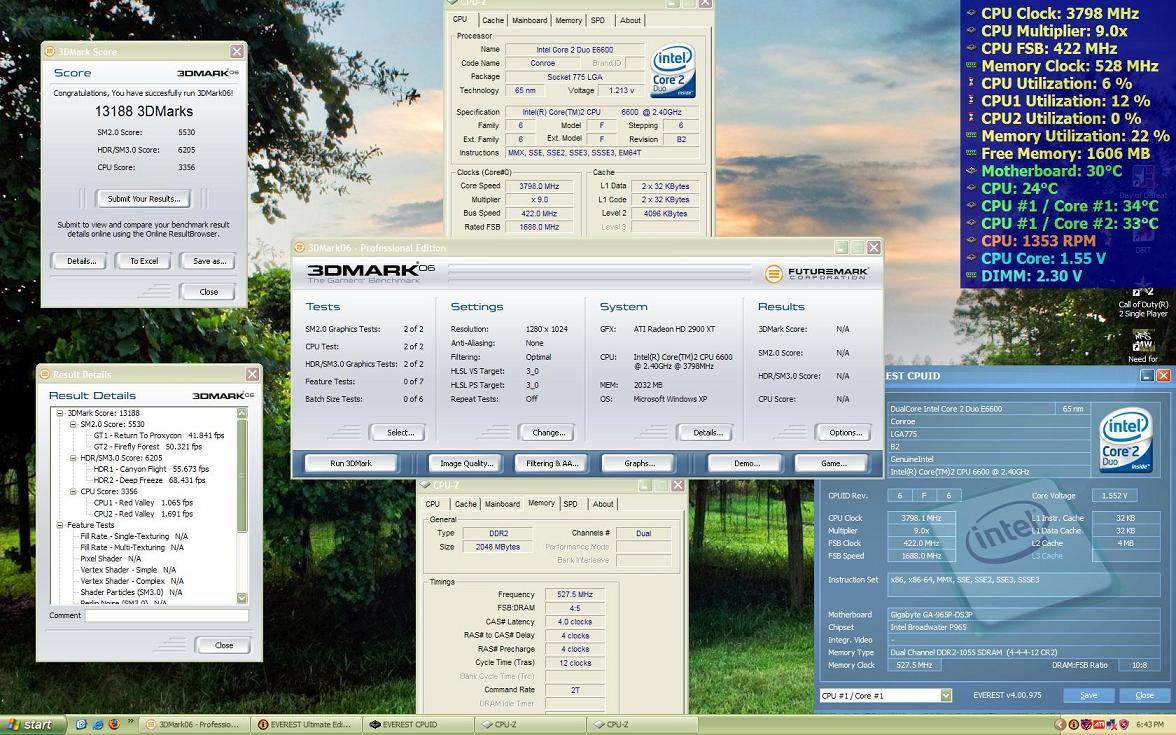1176x735 pixels.
Task: Click the orange icon in 3DMark Score title bar
Action: coord(50,52)
